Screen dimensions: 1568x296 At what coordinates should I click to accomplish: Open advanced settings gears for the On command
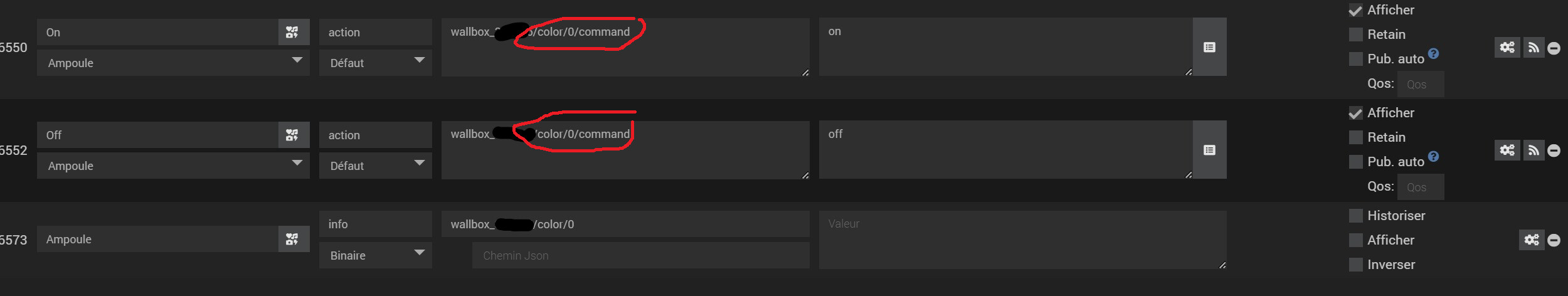click(x=1507, y=48)
